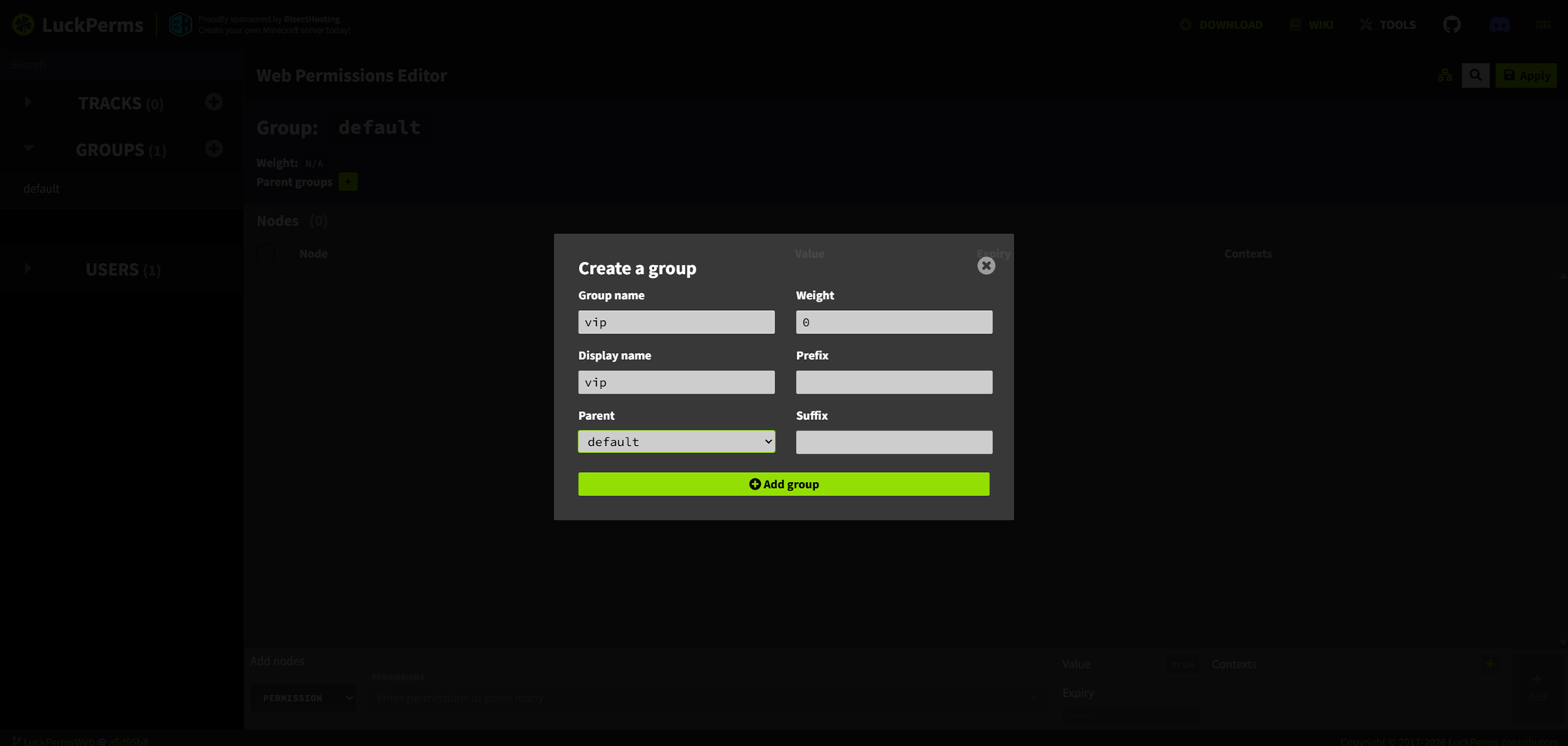Viewport: 1568px width, 746px height.
Task: Open the WIKI menu item
Action: pos(1311,25)
